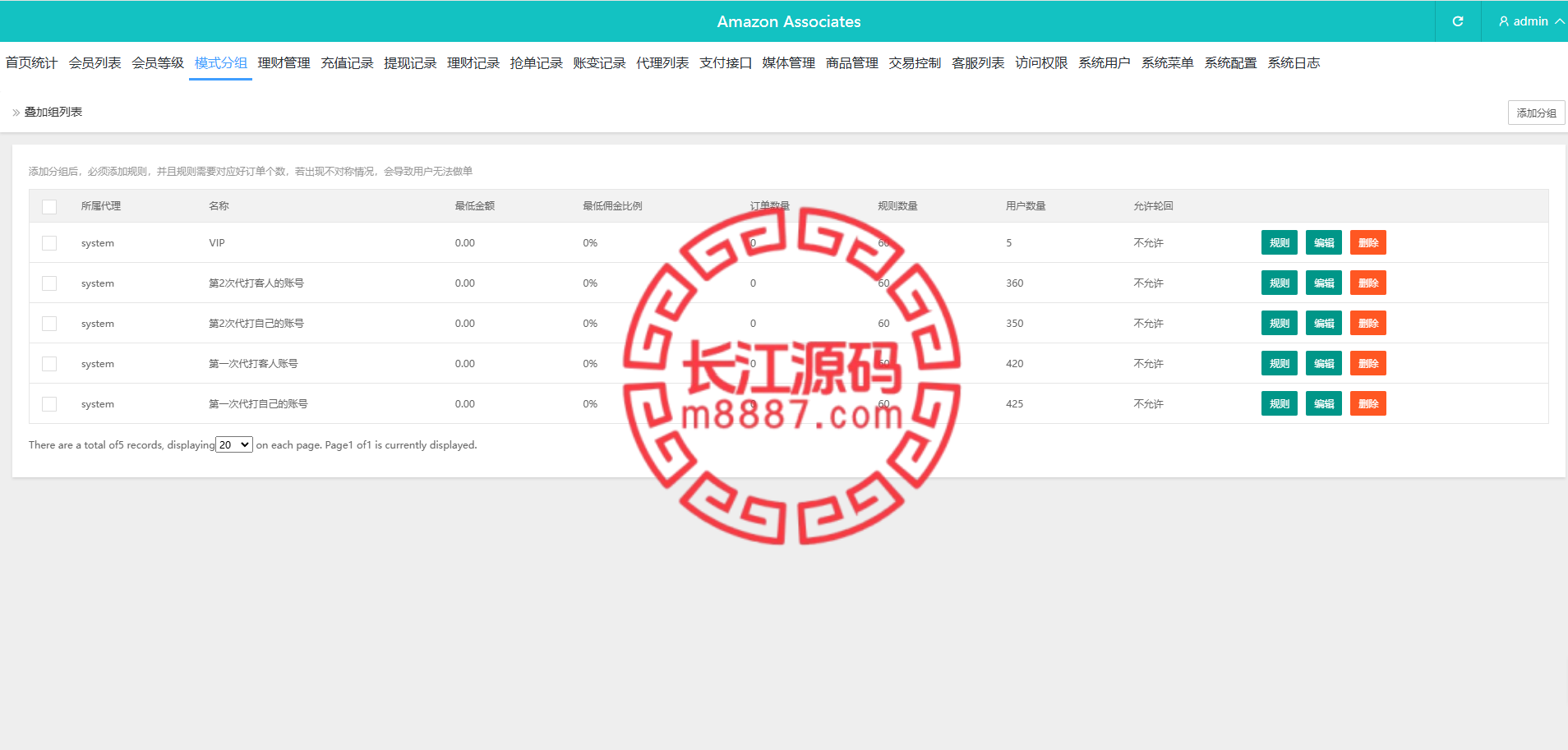Delete the 第2次代打客人的账号 group
Image resolution: width=1568 pixels, height=750 pixels.
coord(1368,283)
